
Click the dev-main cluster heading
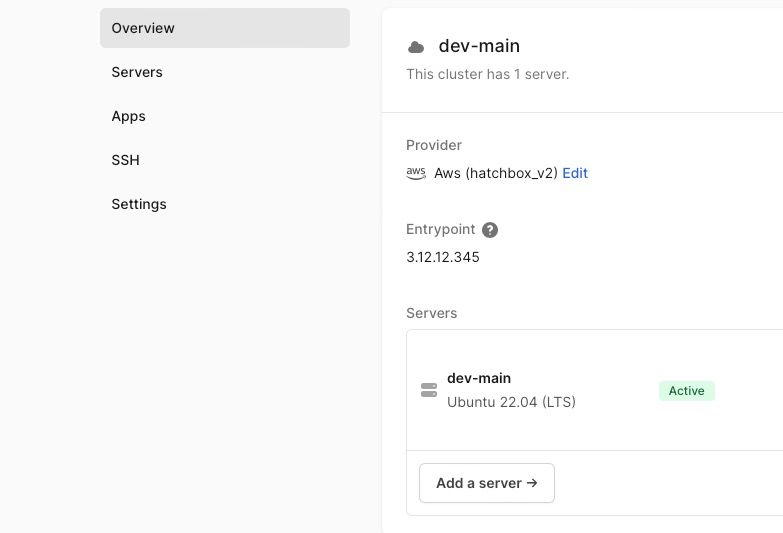(x=479, y=46)
